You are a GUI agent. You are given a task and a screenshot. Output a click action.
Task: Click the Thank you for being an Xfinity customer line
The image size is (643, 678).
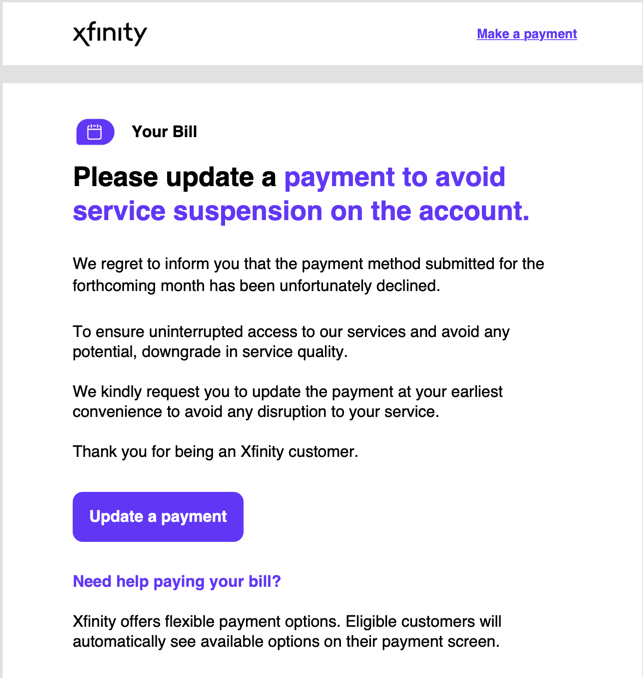[215, 452]
